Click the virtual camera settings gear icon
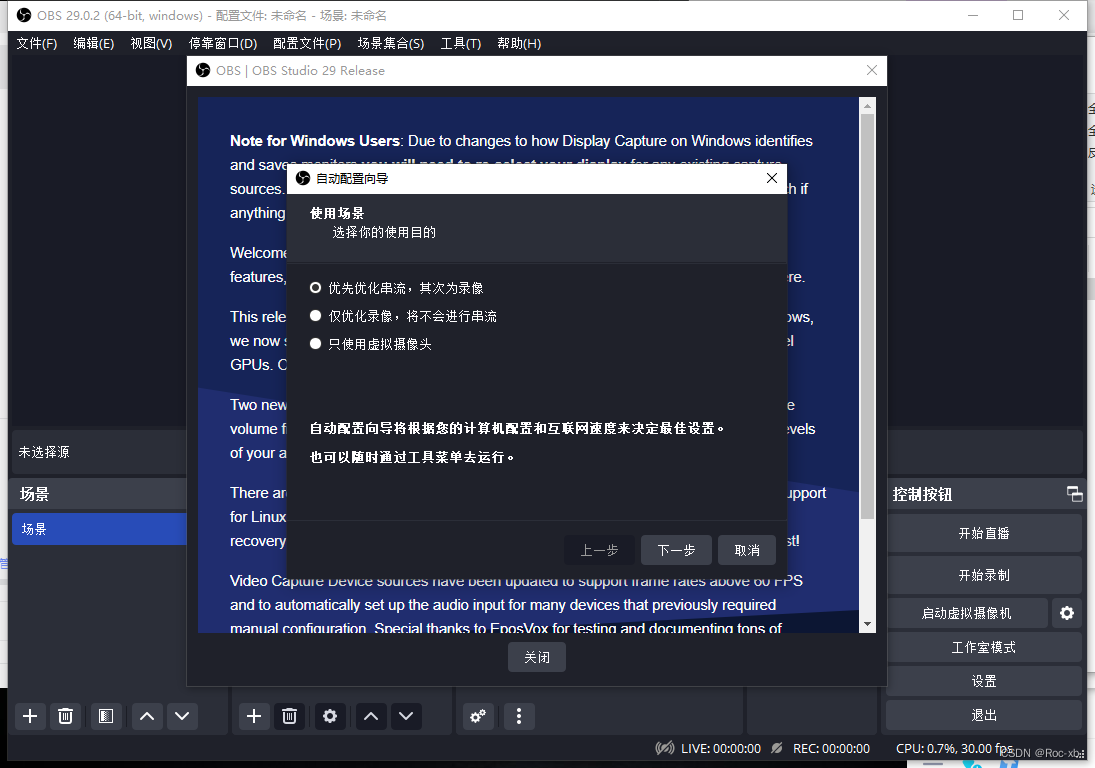This screenshot has height=768, width=1095. coord(1067,613)
